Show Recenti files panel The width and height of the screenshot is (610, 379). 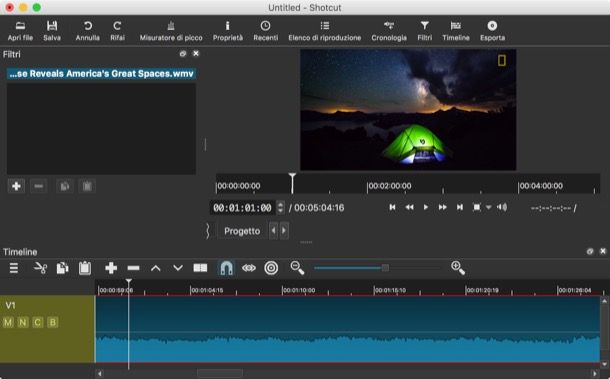click(x=265, y=31)
